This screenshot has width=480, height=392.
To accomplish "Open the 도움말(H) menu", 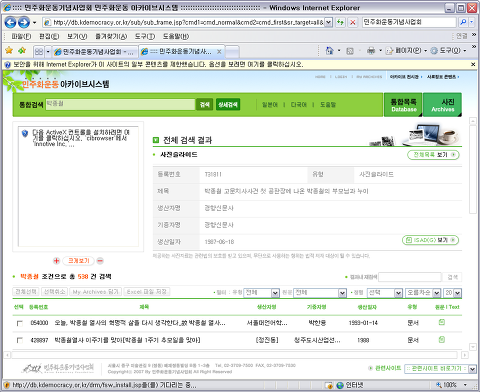I will (x=176, y=36).
